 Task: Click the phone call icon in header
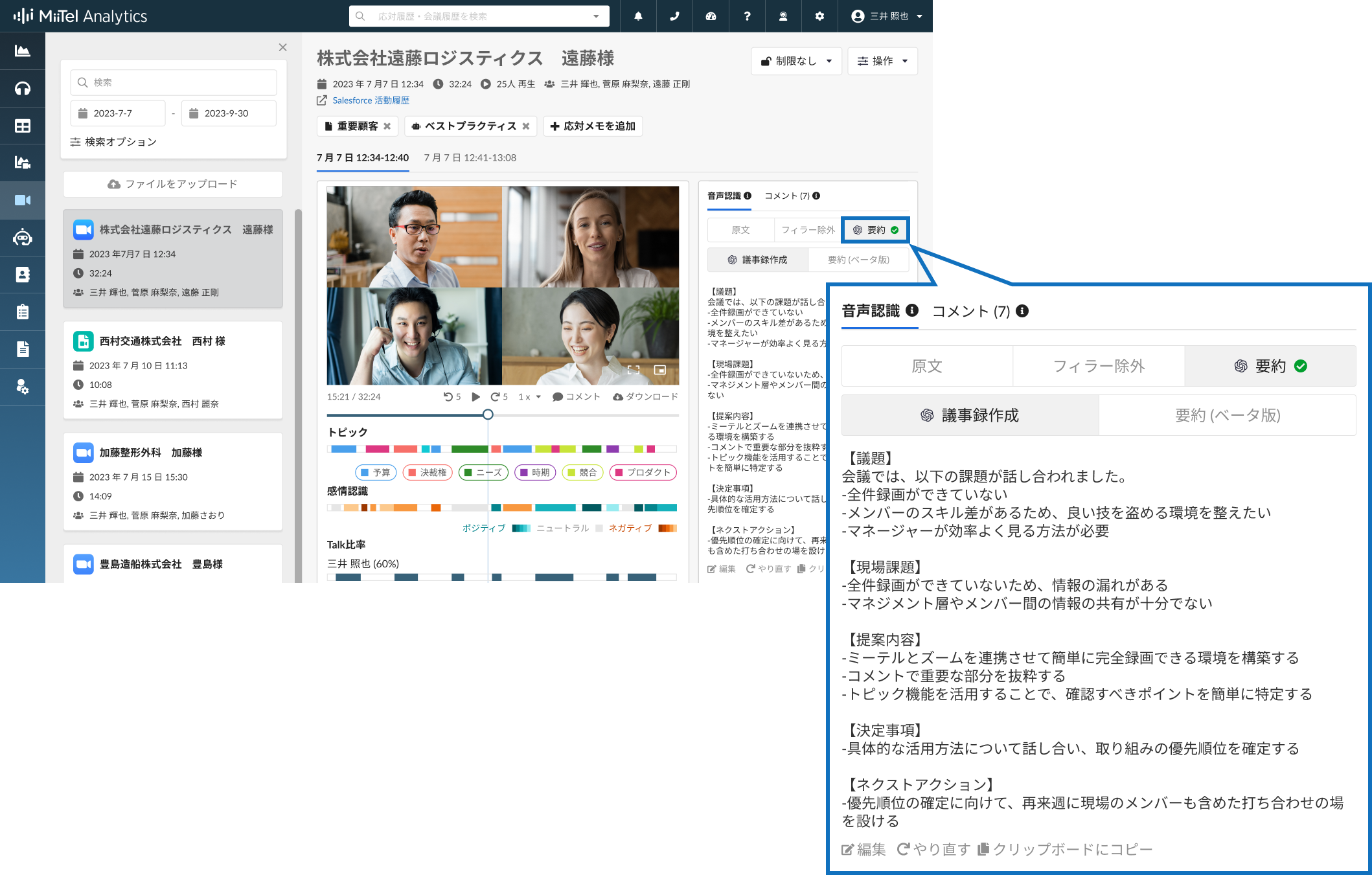click(x=674, y=16)
